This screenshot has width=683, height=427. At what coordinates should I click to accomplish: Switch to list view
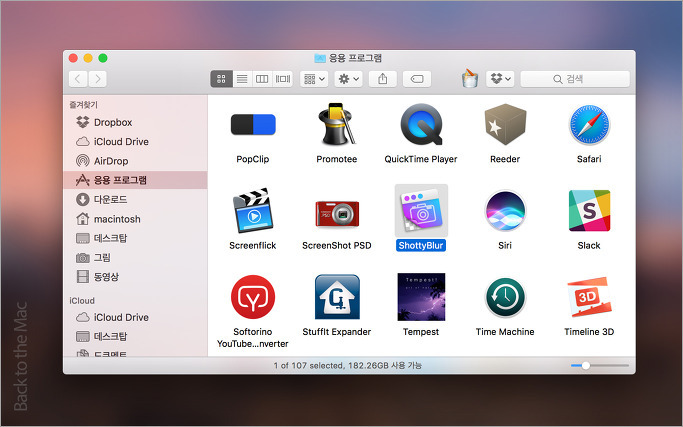click(242, 79)
